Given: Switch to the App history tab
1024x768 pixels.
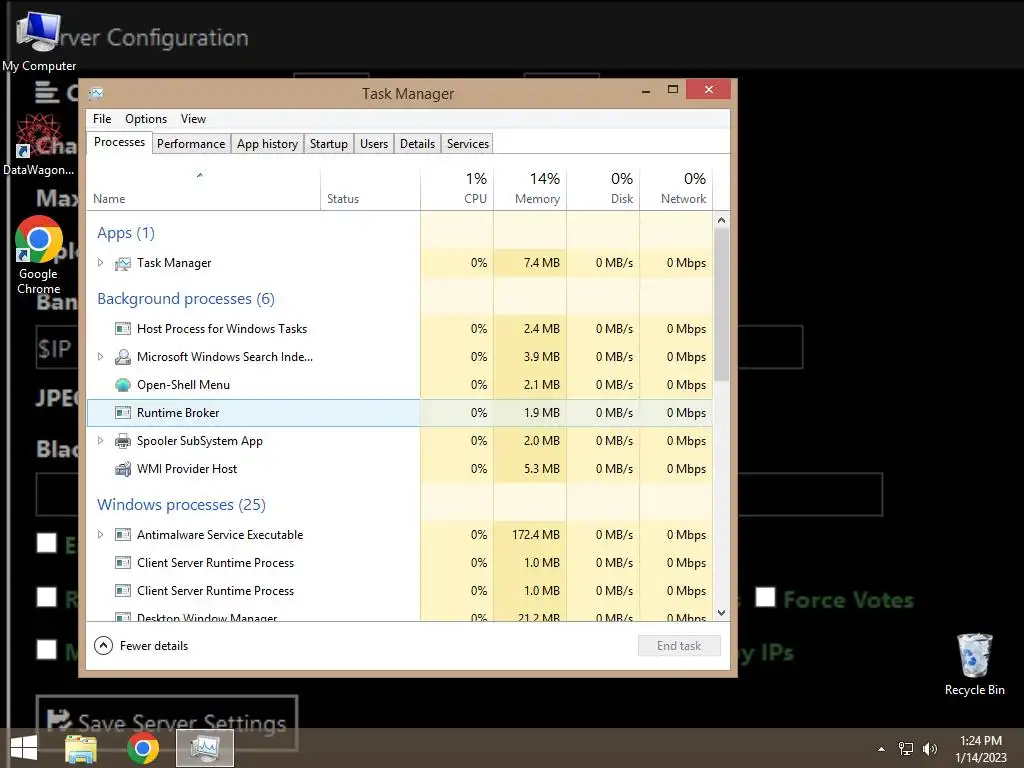Looking at the screenshot, I should (x=267, y=144).
